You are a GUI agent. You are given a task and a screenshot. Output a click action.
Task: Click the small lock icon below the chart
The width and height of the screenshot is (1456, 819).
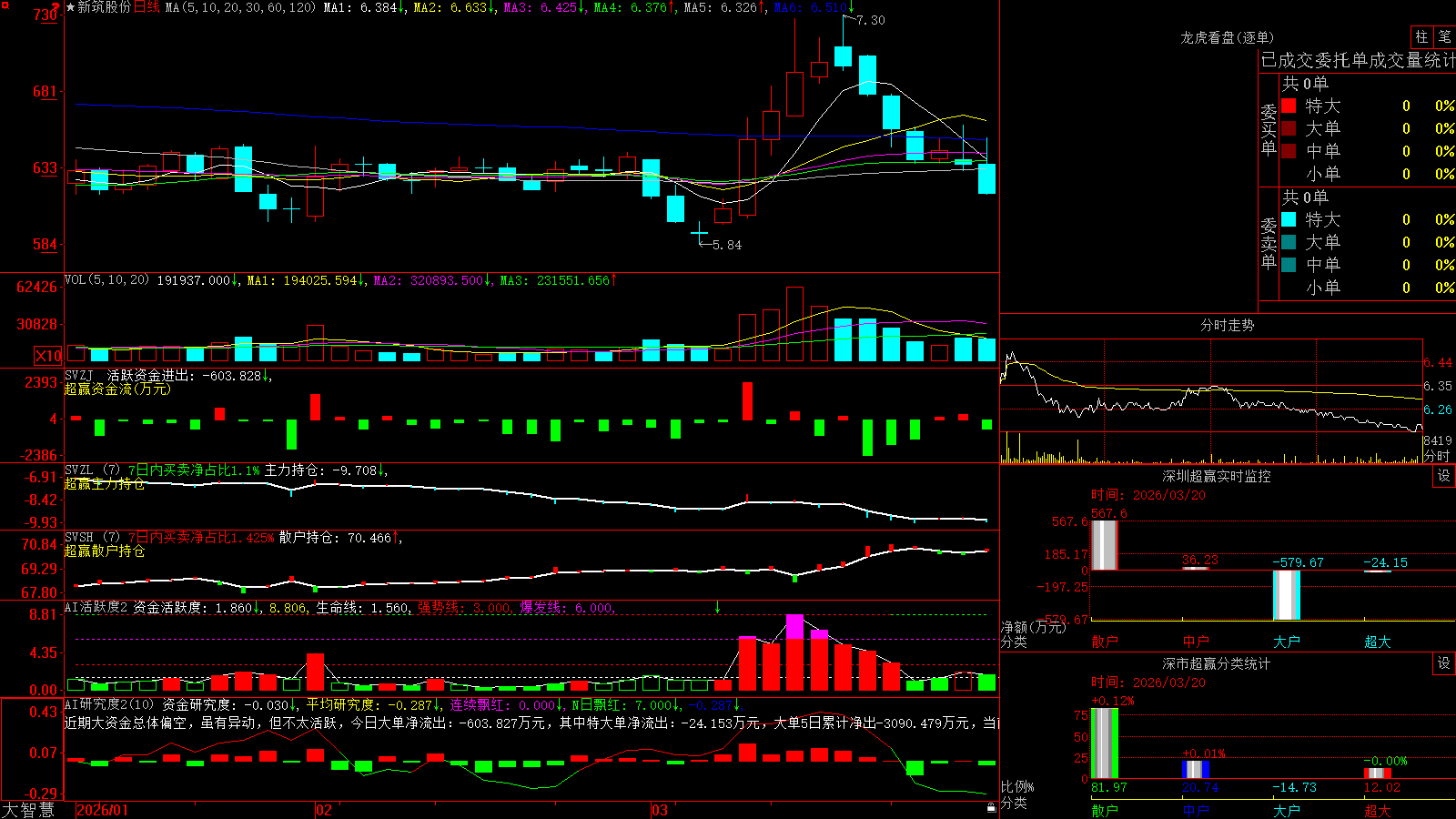coord(991,807)
